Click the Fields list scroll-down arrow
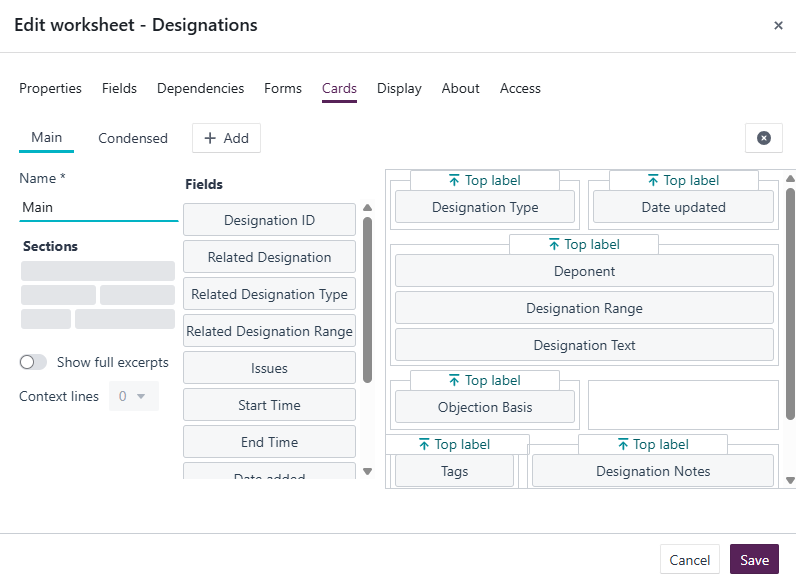This screenshot has height=581, width=796. [368, 471]
